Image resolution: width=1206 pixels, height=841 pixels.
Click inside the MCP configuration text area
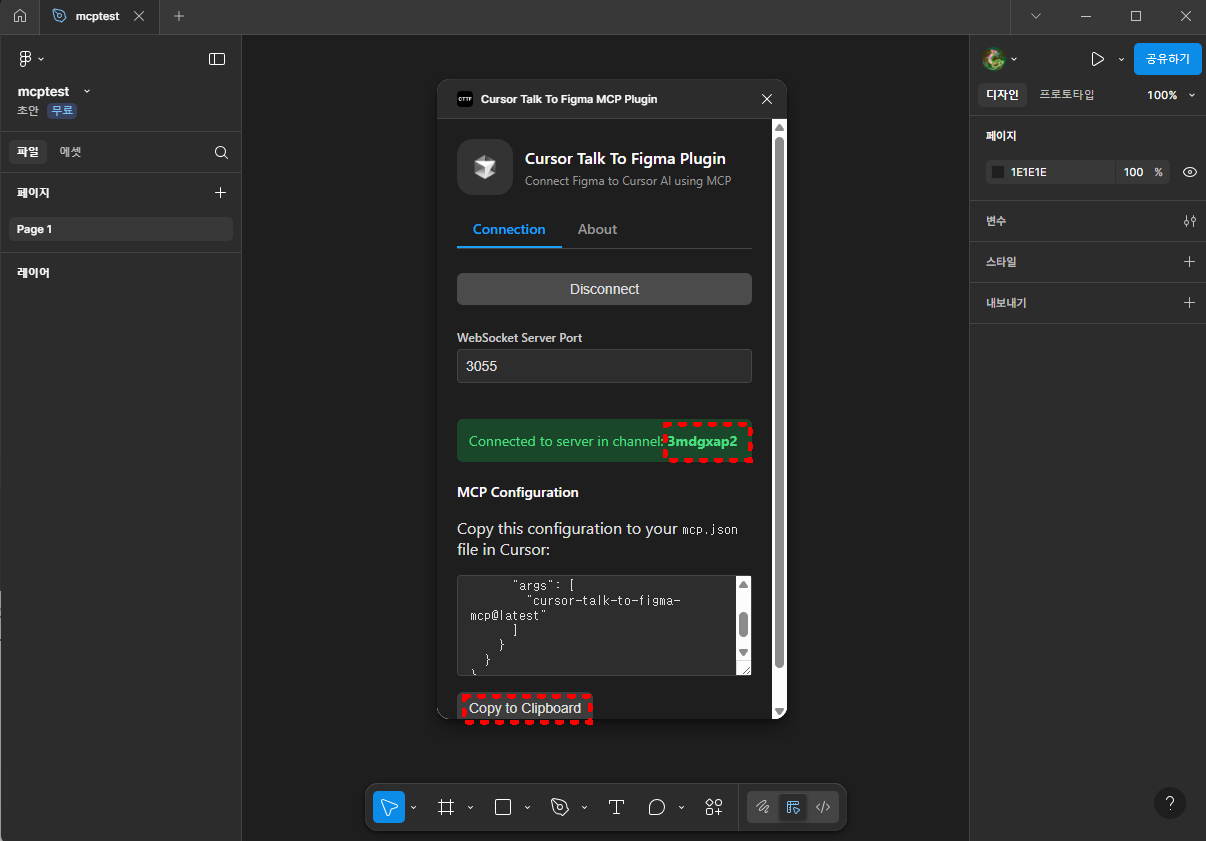pyautogui.click(x=596, y=626)
